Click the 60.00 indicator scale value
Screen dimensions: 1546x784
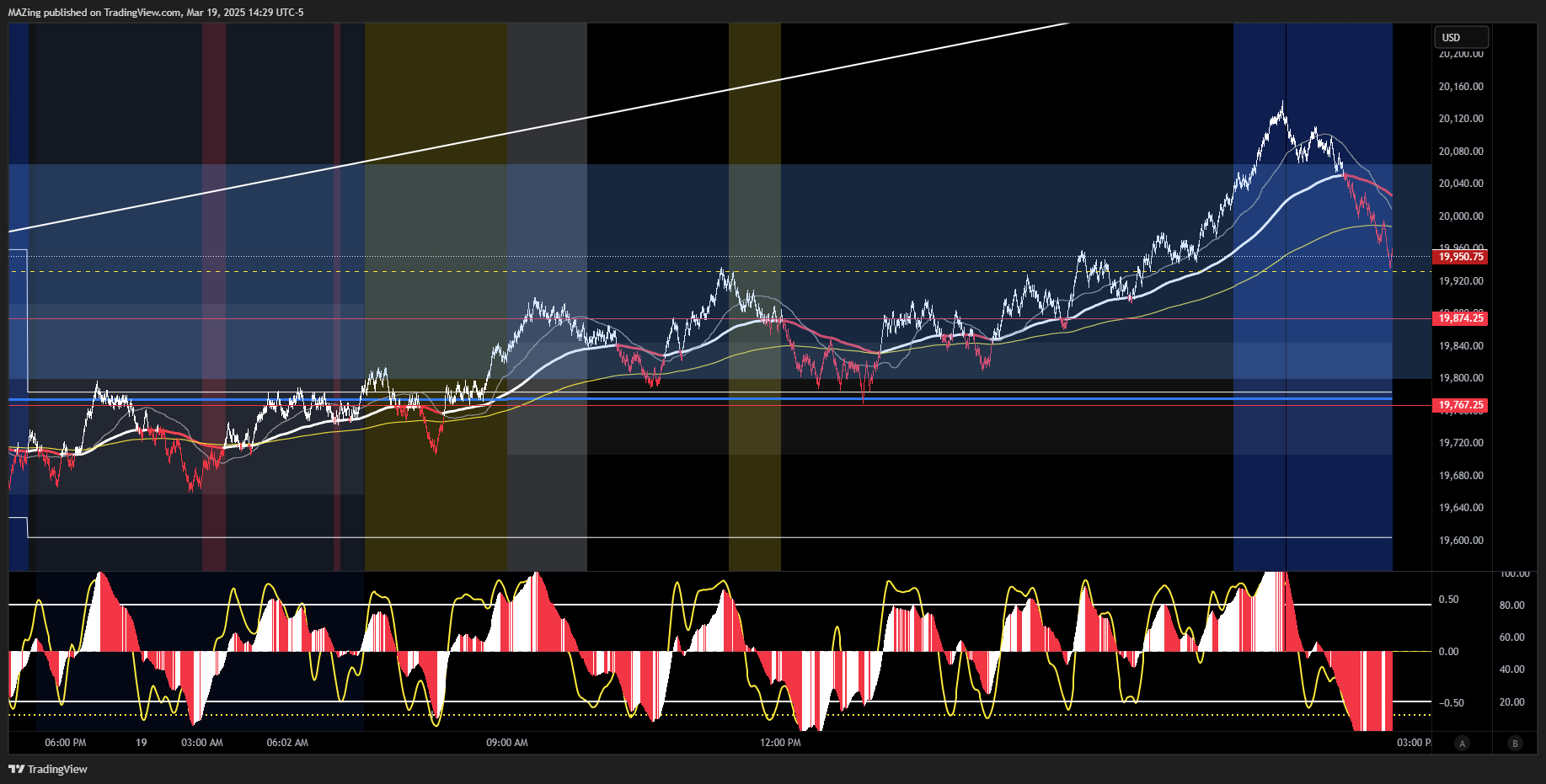coord(1511,637)
